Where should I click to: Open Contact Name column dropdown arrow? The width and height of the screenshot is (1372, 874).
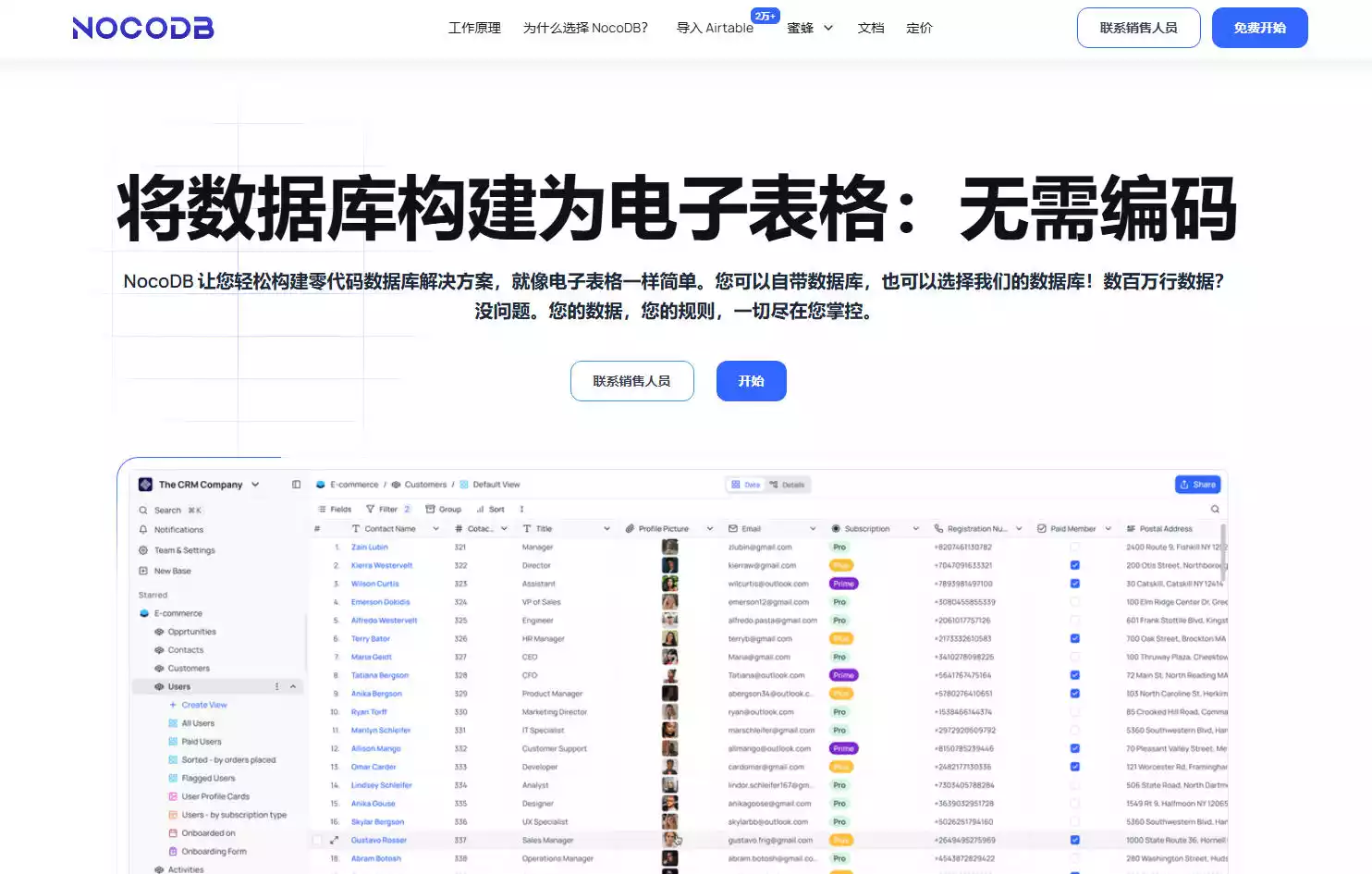pyautogui.click(x=435, y=529)
